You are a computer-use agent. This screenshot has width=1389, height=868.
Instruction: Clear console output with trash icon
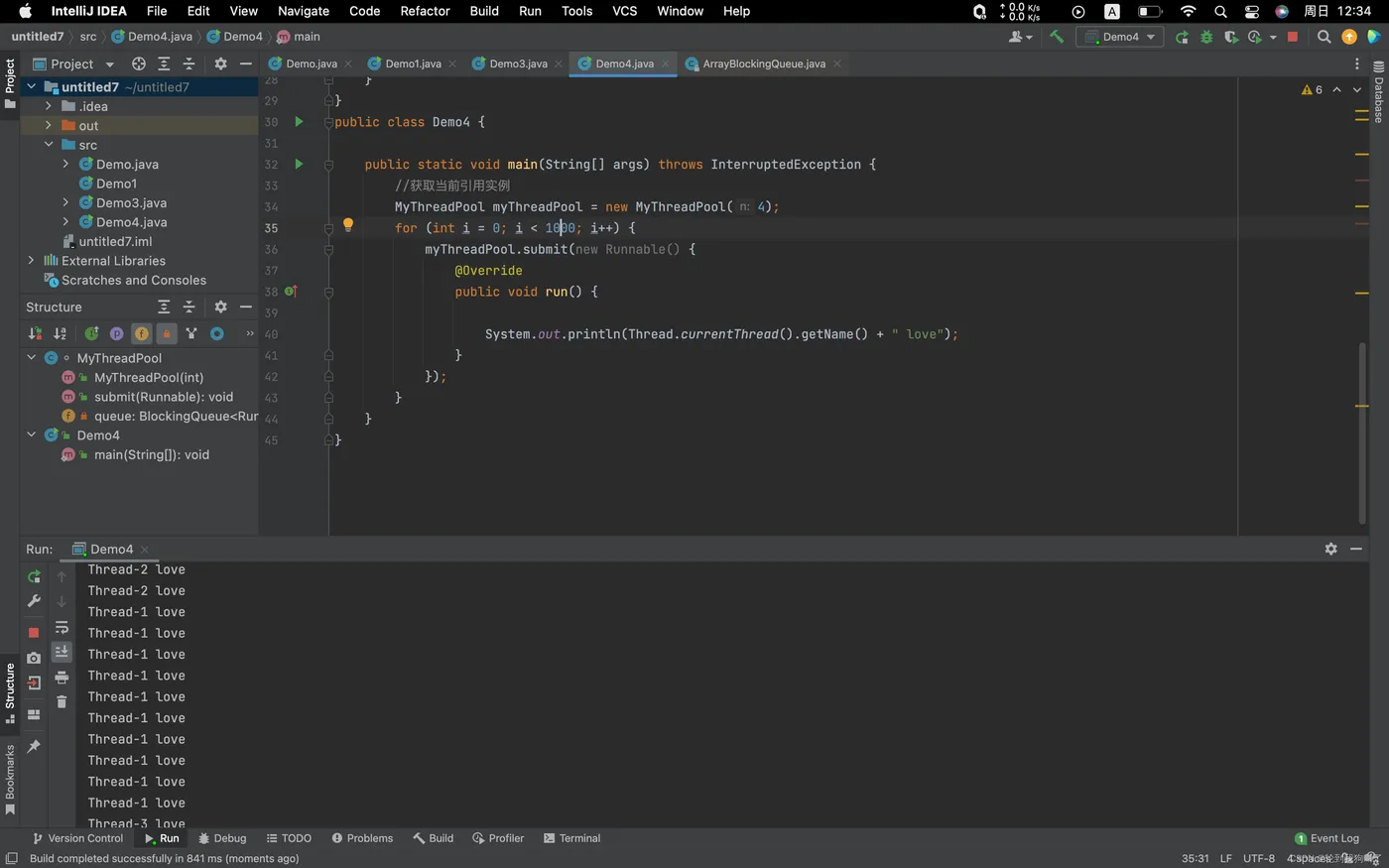coord(62,702)
